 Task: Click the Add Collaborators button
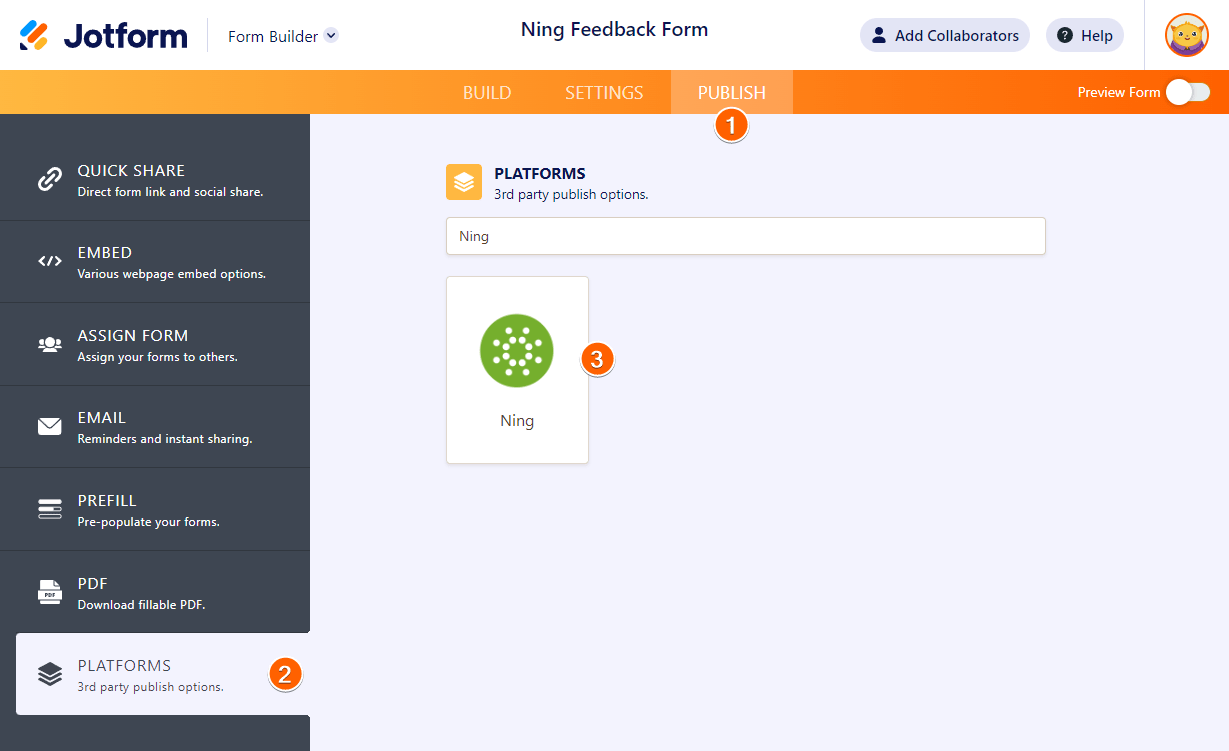click(x=944, y=36)
